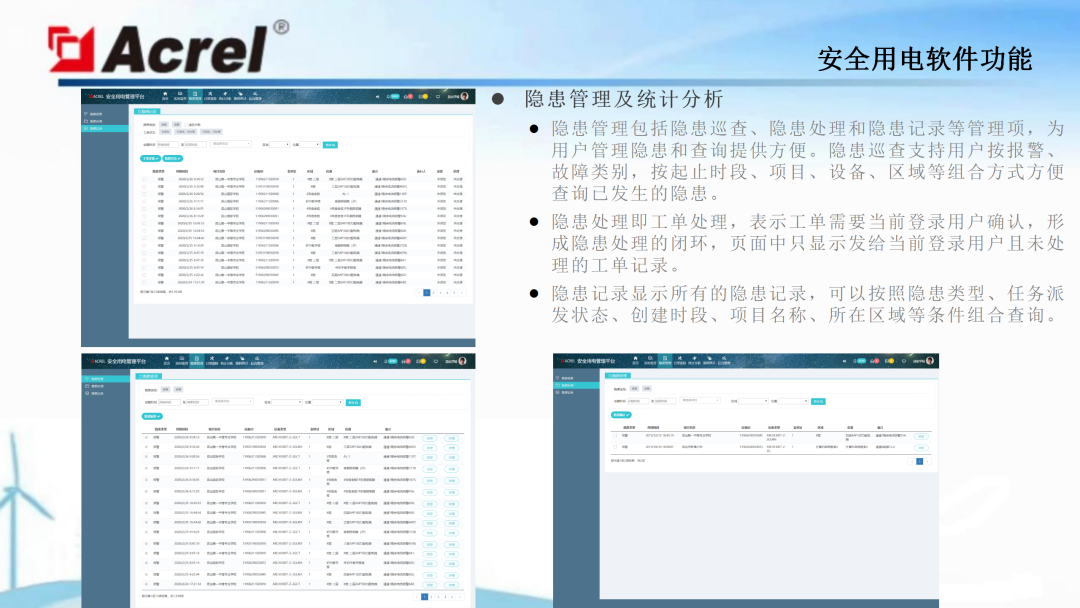The width and height of the screenshot is (1080, 608).
Task: Click query button with magnifier in 隐患巡查 screenshot
Action: click(353, 402)
